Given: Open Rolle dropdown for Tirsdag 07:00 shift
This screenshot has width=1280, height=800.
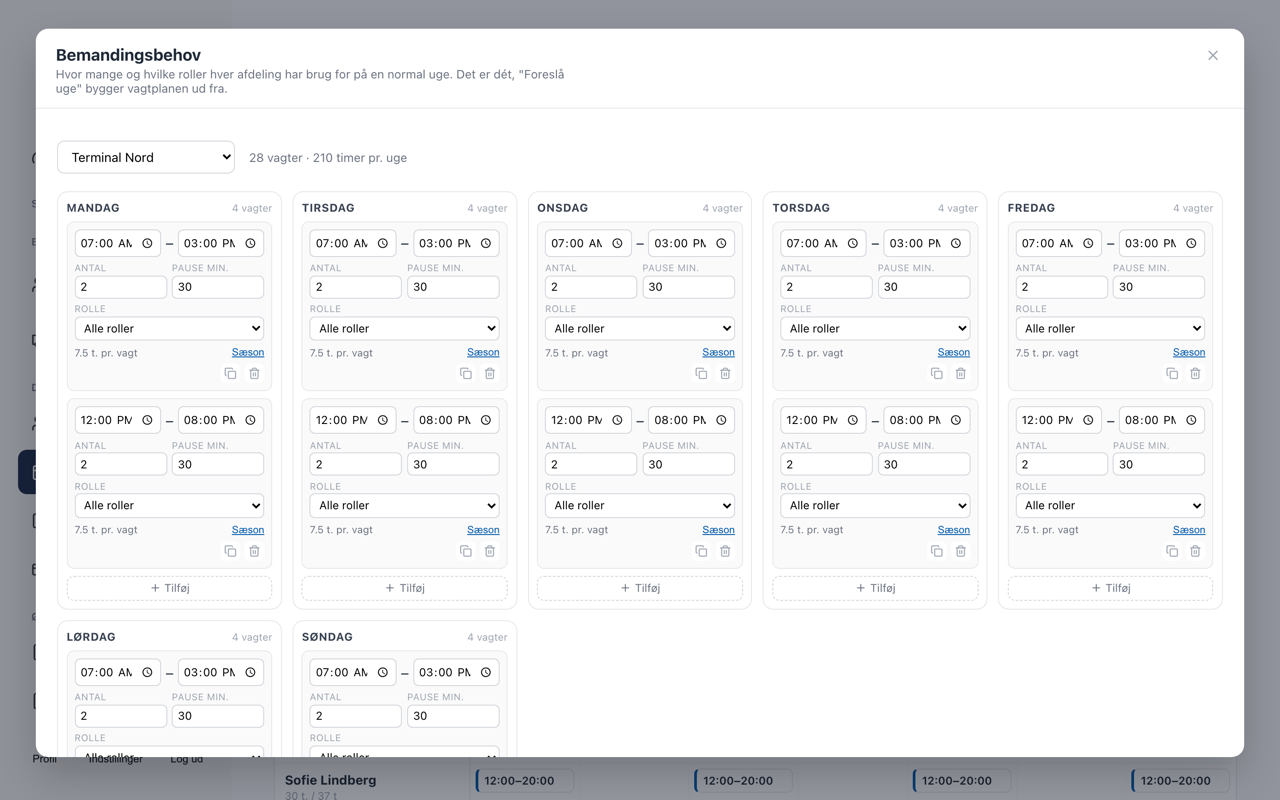Looking at the screenshot, I should point(405,328).
